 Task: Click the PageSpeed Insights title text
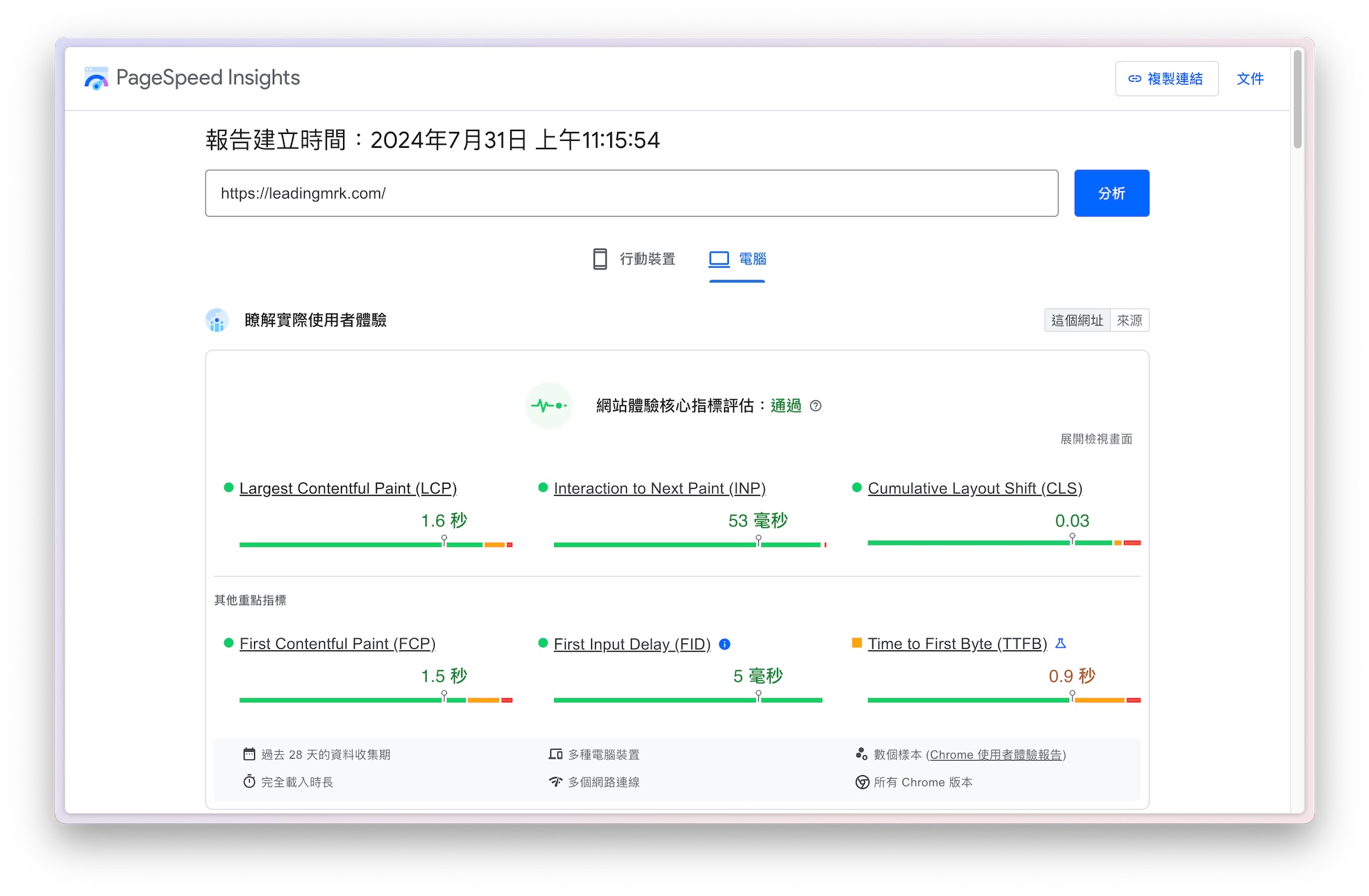[208, 77]
